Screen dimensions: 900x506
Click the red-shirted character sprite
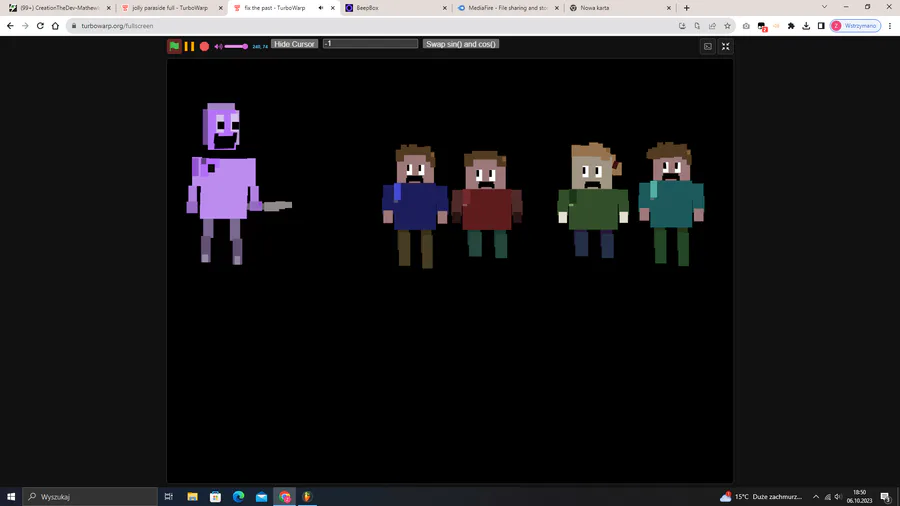coord(487,205)
